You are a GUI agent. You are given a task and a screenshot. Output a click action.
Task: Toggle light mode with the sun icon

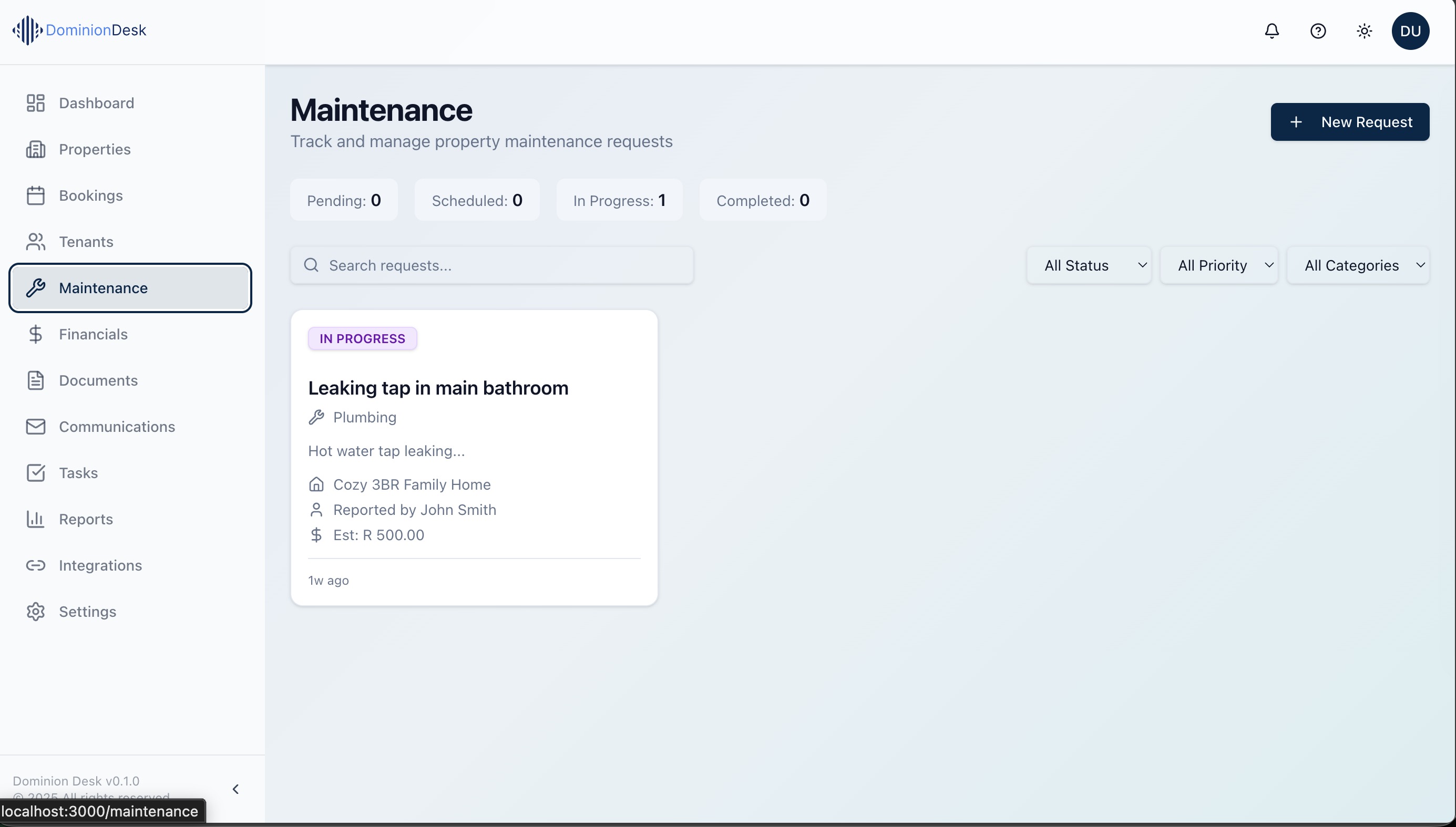(x=1364, y=30)
